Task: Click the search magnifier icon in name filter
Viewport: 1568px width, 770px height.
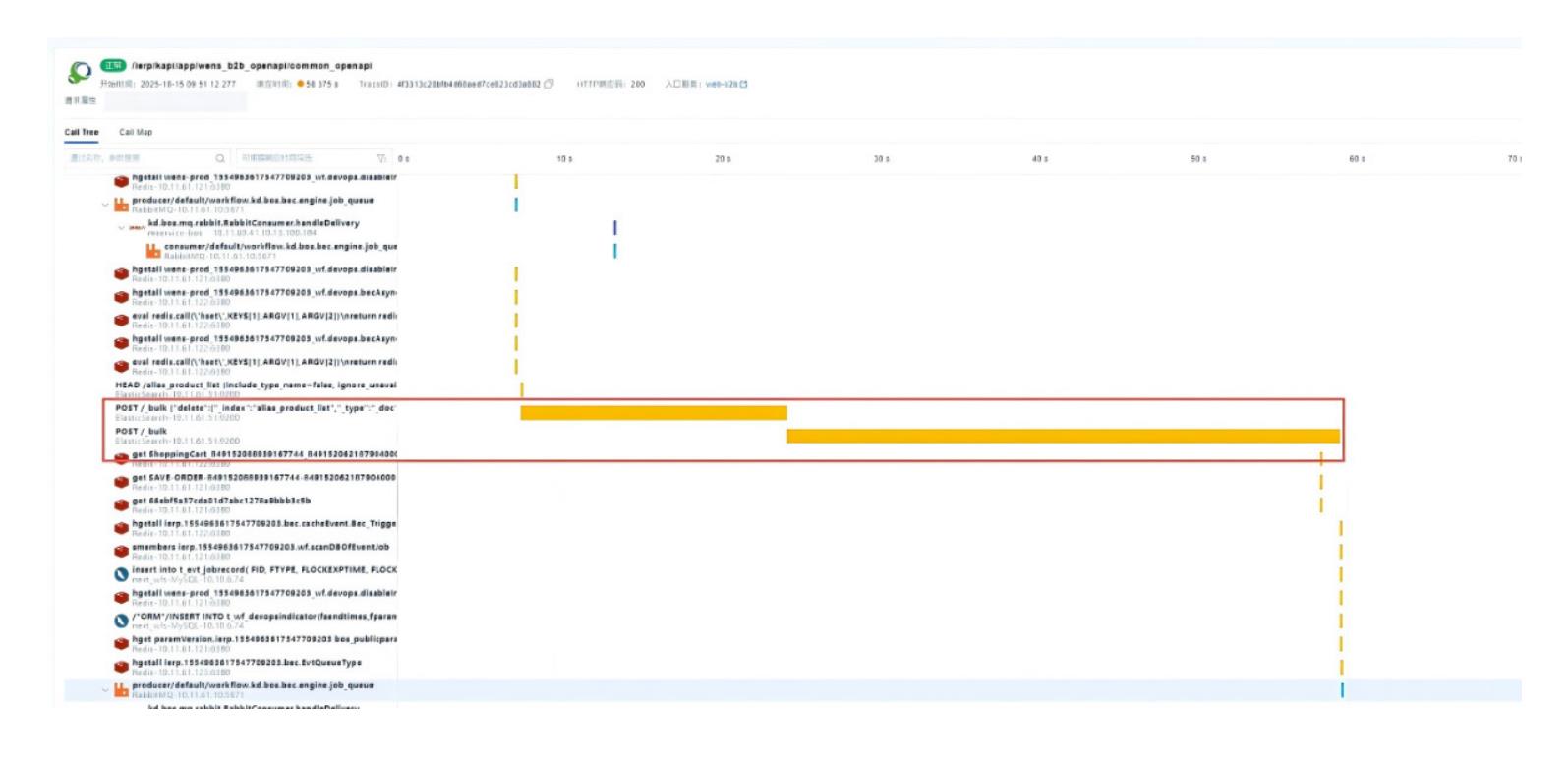Action: 220,158
